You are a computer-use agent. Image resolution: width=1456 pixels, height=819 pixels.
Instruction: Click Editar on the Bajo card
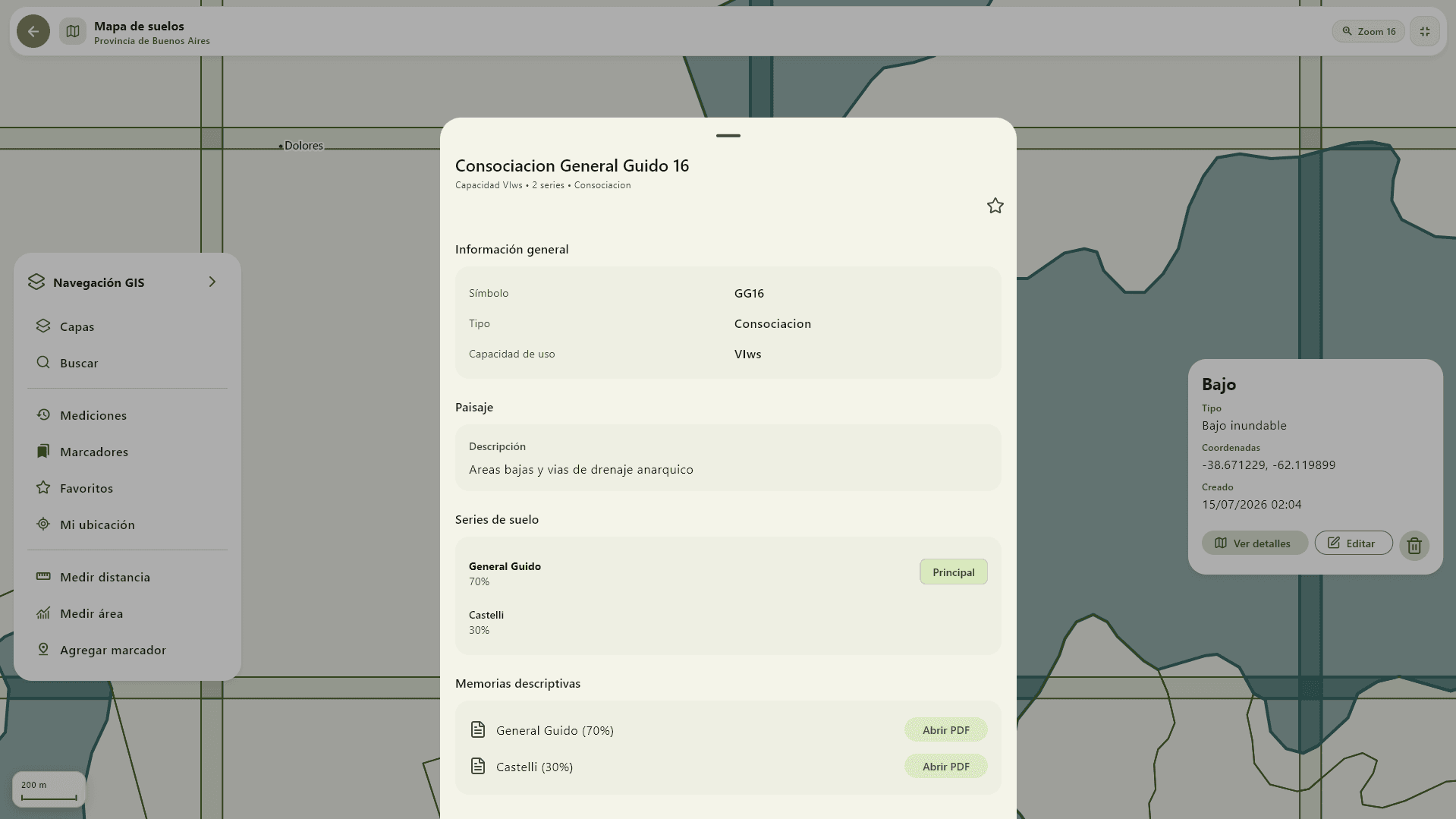point(1354,543)
